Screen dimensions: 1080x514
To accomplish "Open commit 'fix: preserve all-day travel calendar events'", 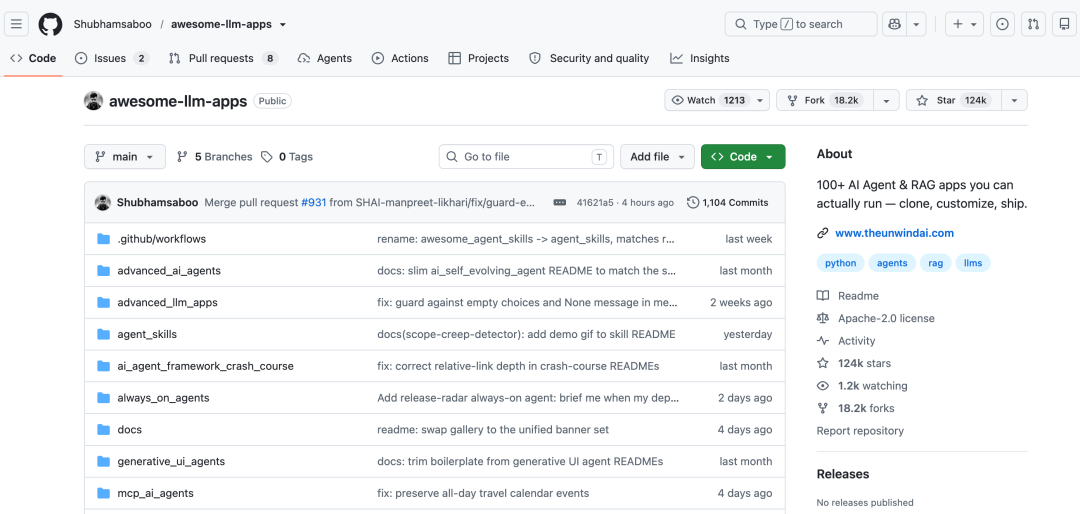I will pyautogui.click(x=483, y=493).
